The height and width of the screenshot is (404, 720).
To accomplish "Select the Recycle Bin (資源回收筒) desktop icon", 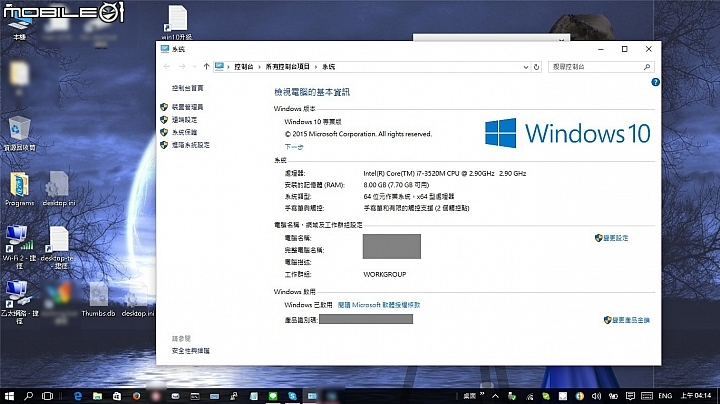I will 19,133.
